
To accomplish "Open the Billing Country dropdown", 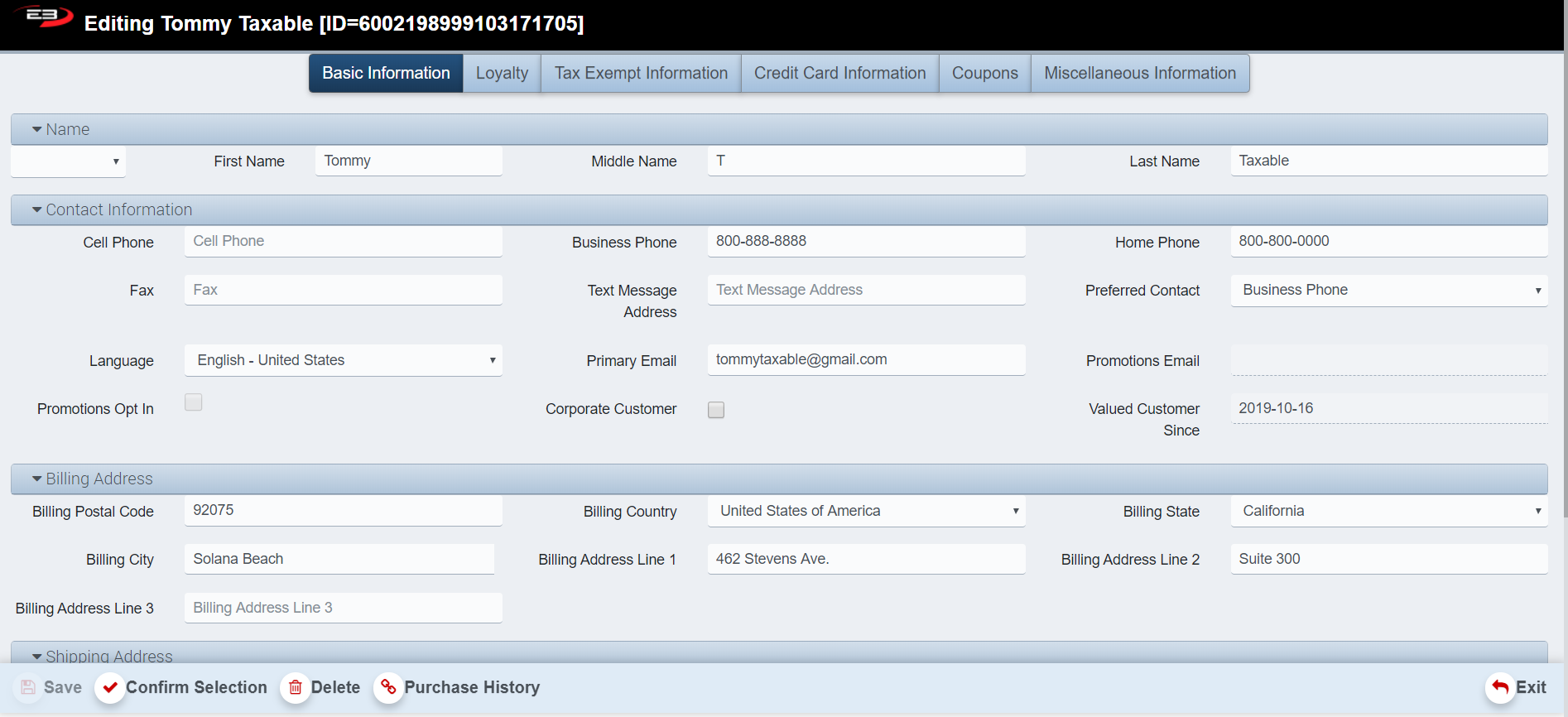I will [866, 512].
